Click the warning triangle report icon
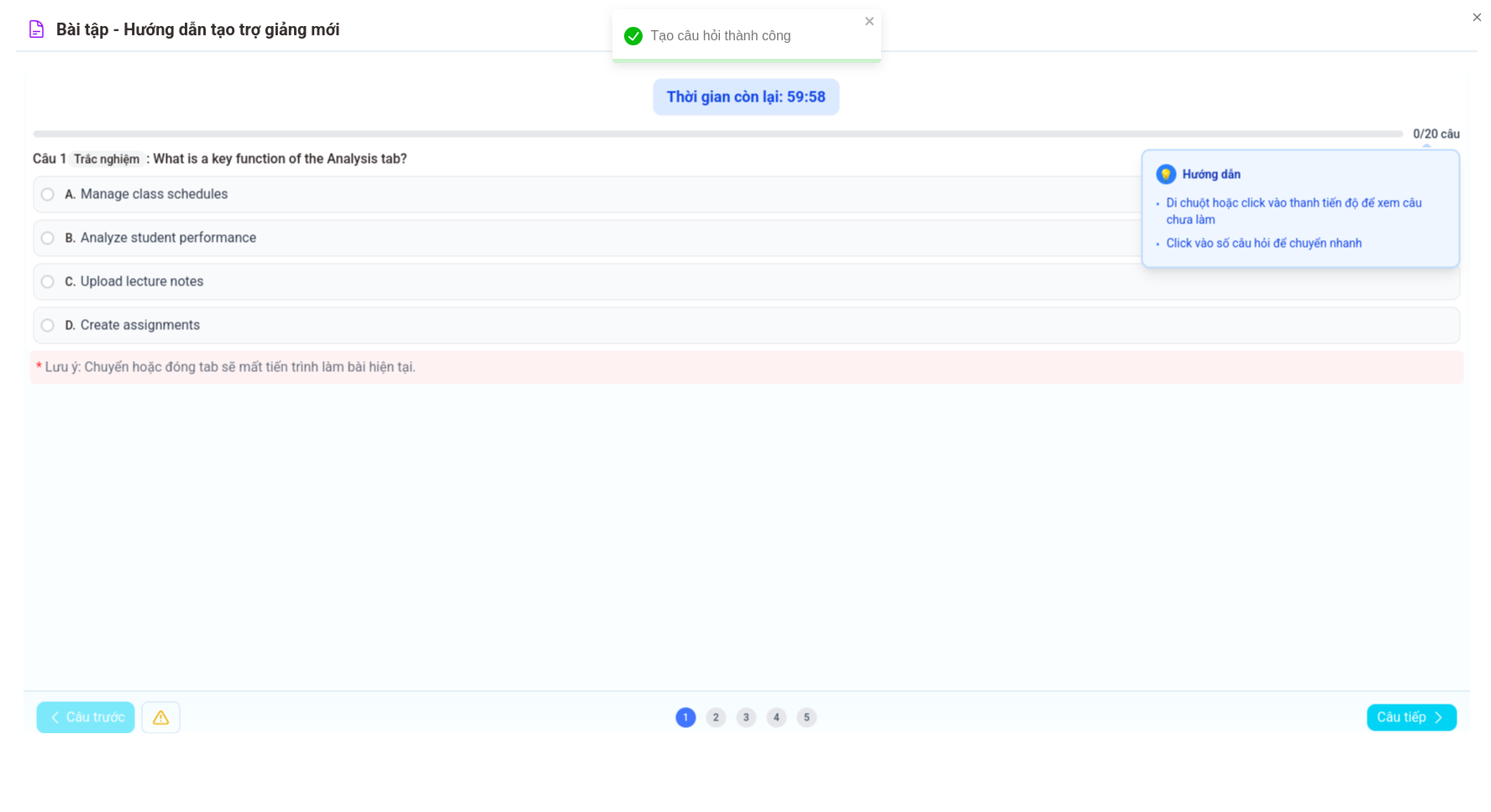 pos(160,717)
